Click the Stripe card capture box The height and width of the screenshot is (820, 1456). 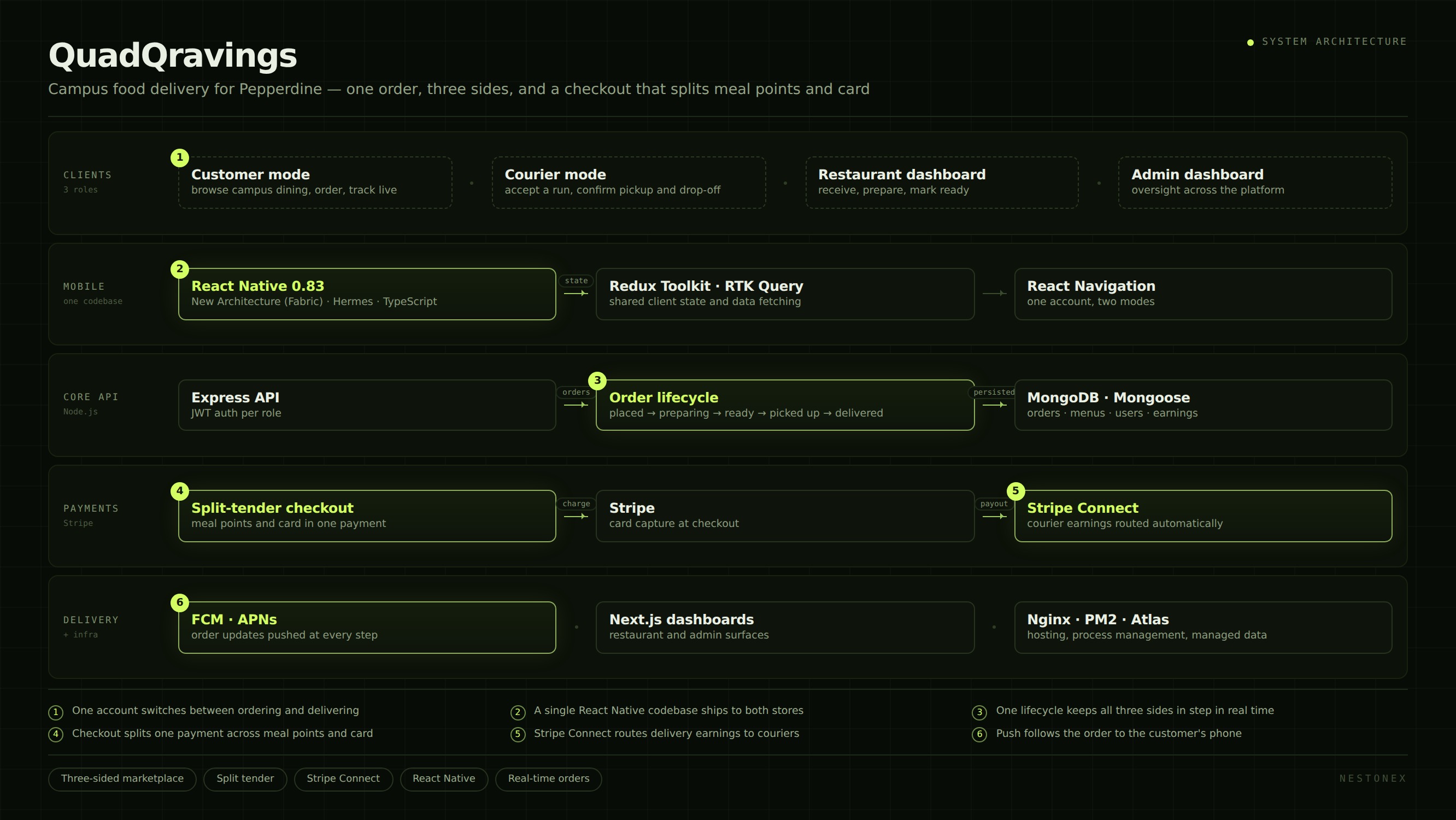785,516
